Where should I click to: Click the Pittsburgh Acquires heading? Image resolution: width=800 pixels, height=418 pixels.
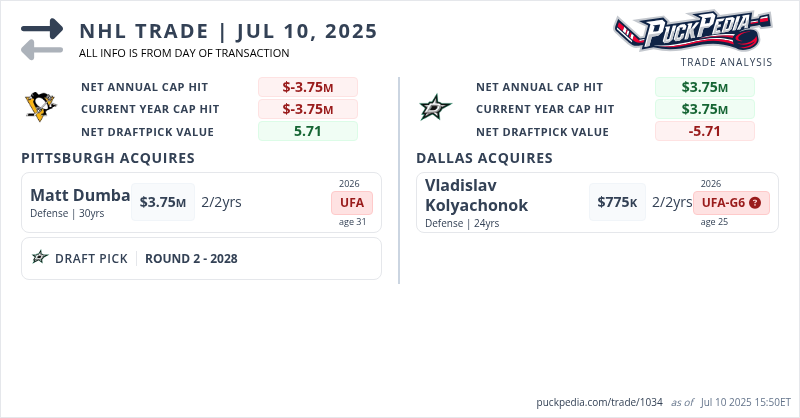click(x=108, y=158)
